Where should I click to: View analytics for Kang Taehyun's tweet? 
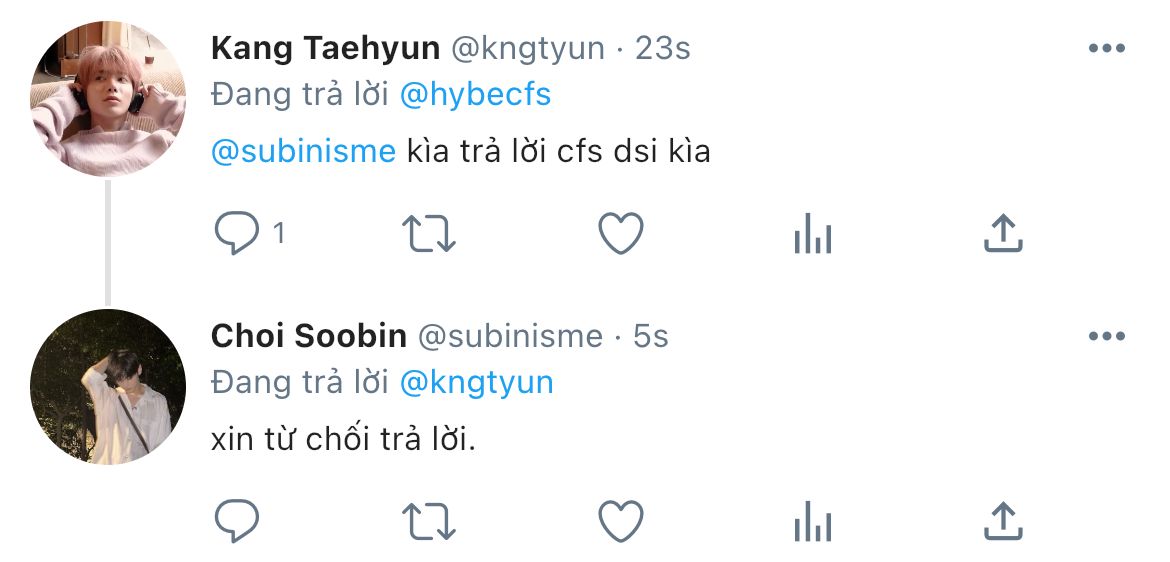[x=812, y=235]
